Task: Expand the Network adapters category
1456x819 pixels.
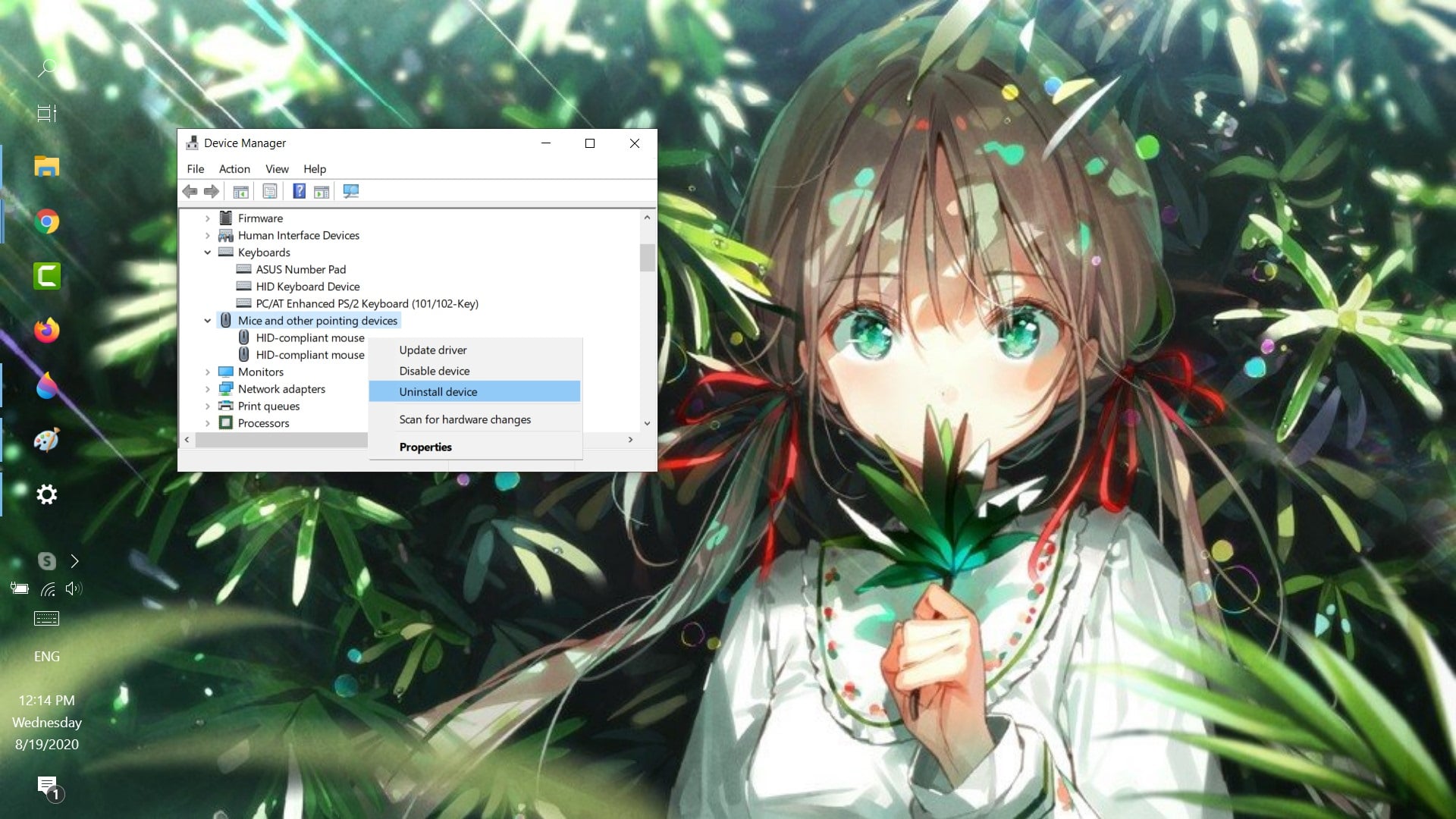Action: [x=207, y=389]
